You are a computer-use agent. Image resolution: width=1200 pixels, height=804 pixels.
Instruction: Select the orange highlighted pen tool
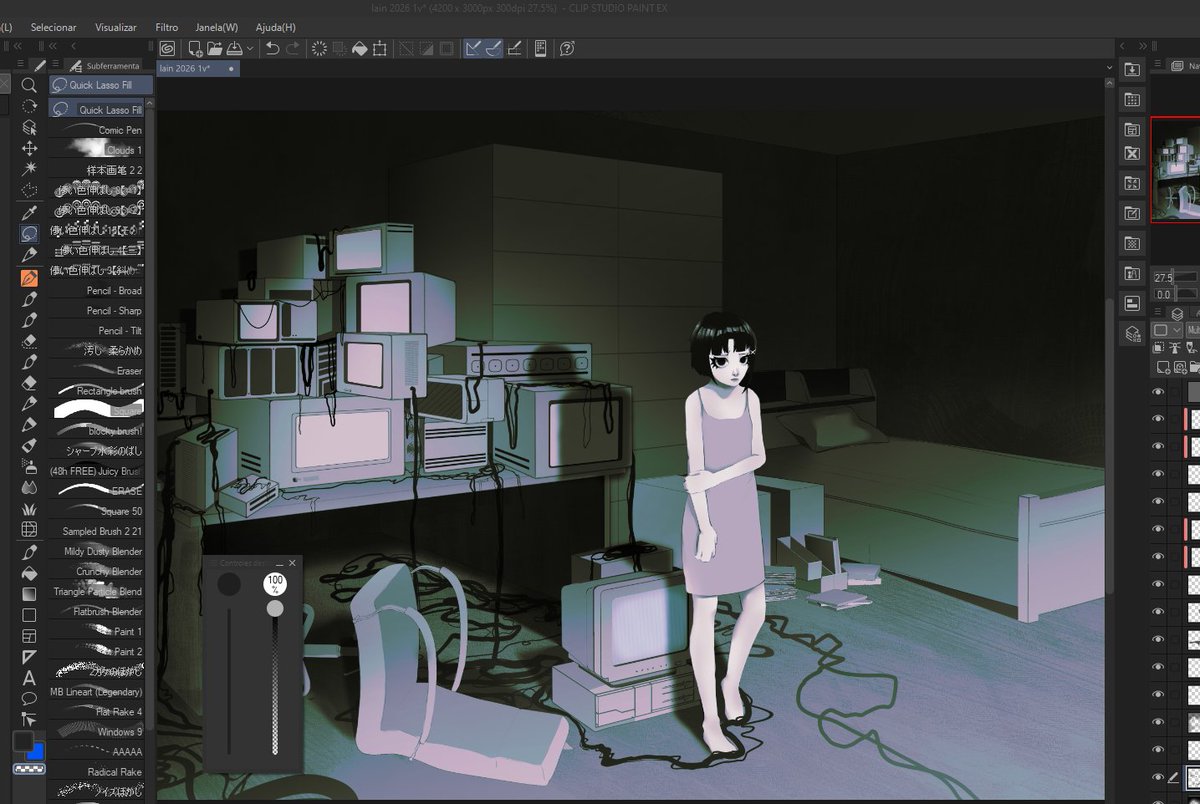[29, 277]
